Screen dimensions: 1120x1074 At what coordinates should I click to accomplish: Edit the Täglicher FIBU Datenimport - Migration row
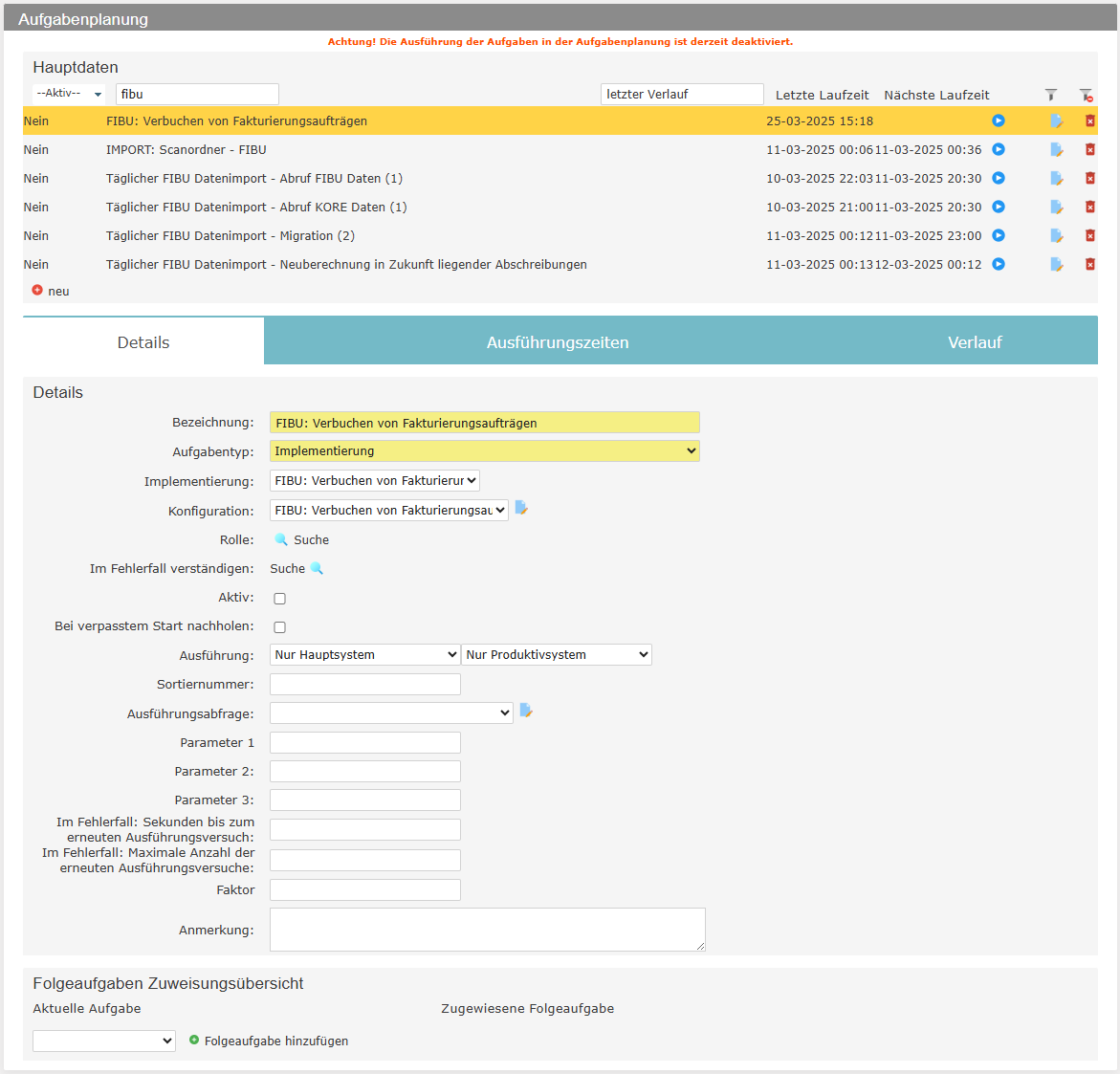coord(1056,236)
